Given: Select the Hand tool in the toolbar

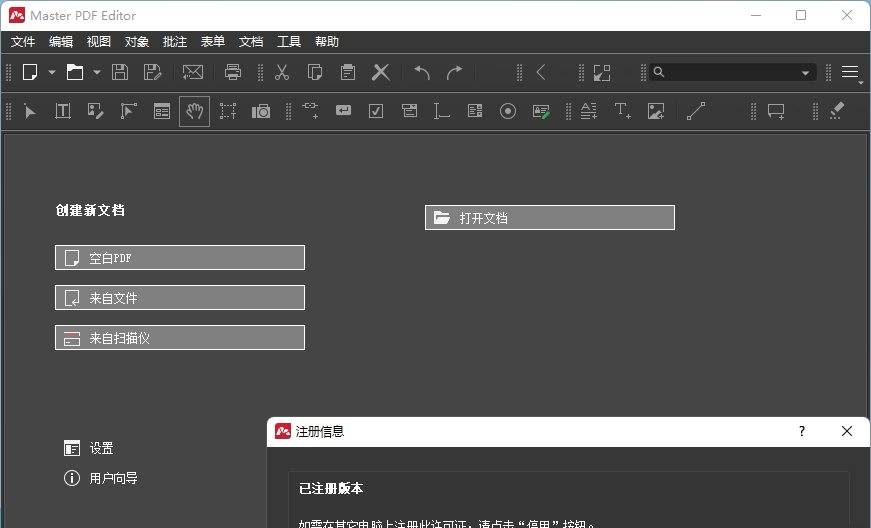Looking at the screenshot, I should [x=194, y=111].
